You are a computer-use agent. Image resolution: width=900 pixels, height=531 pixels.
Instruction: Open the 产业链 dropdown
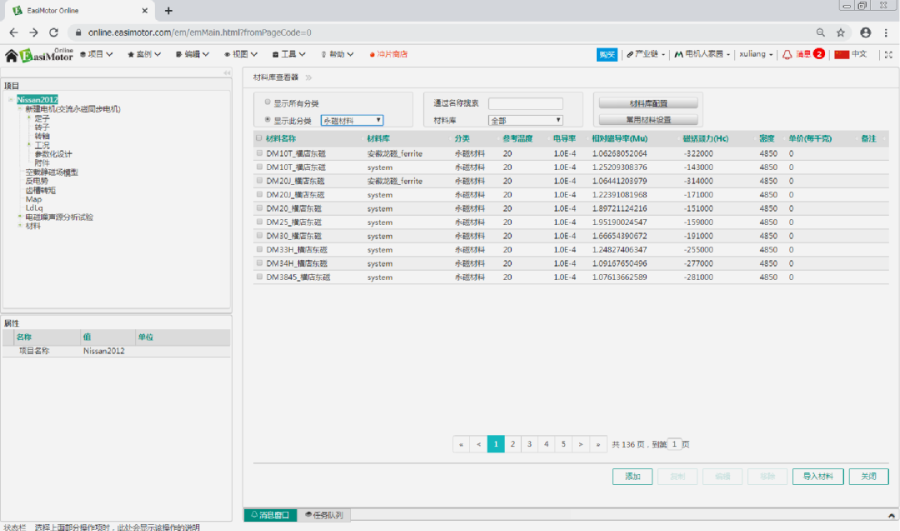click(645, 54)
